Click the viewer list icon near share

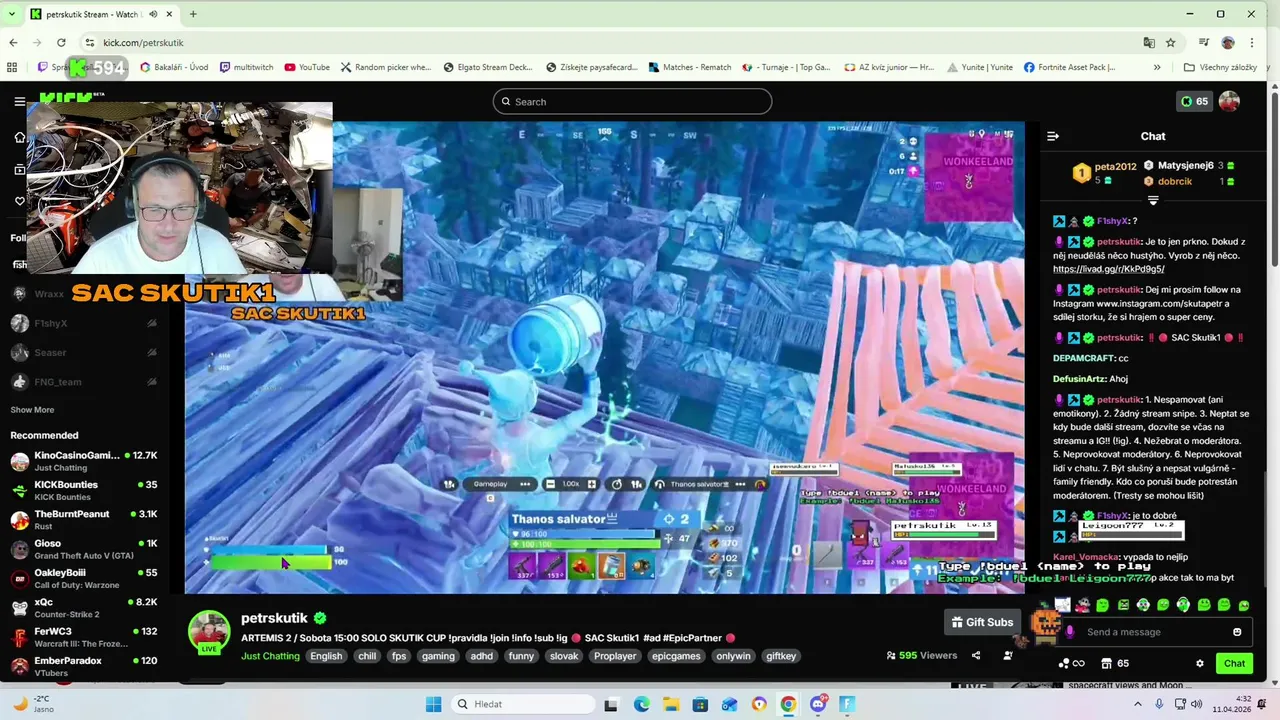[x=1008, y=656]
